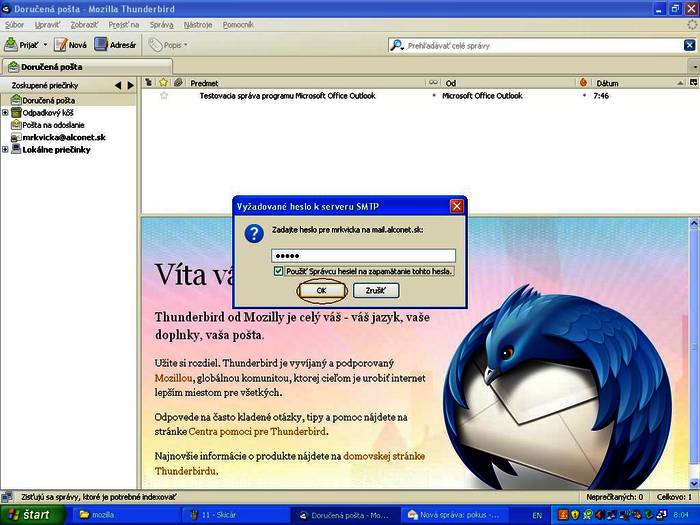Focus the Prehľadávať celé správy search field
The height and width of the screenshot is (525, 700).
(x=544, y=46)
